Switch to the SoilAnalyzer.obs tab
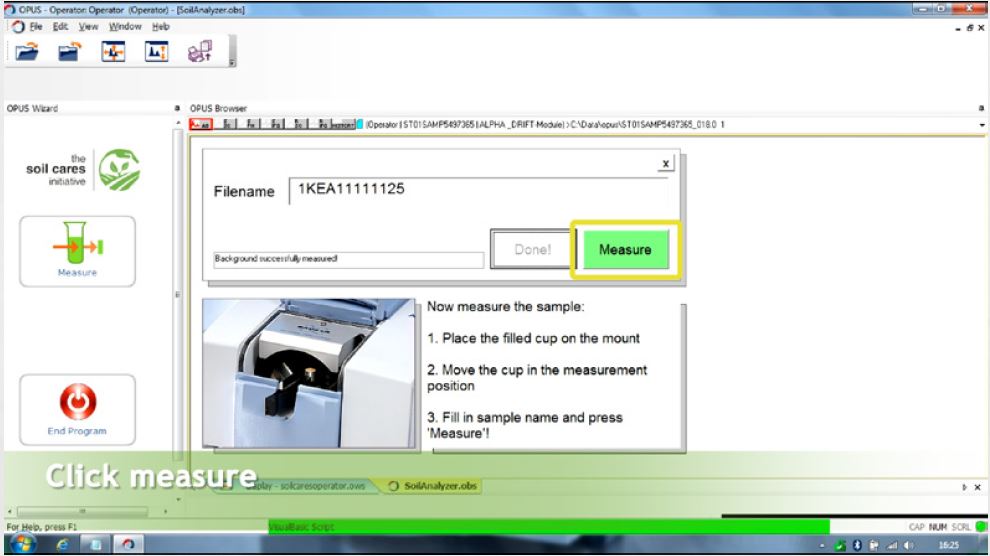Screen dimensions: 990x556 432,486
